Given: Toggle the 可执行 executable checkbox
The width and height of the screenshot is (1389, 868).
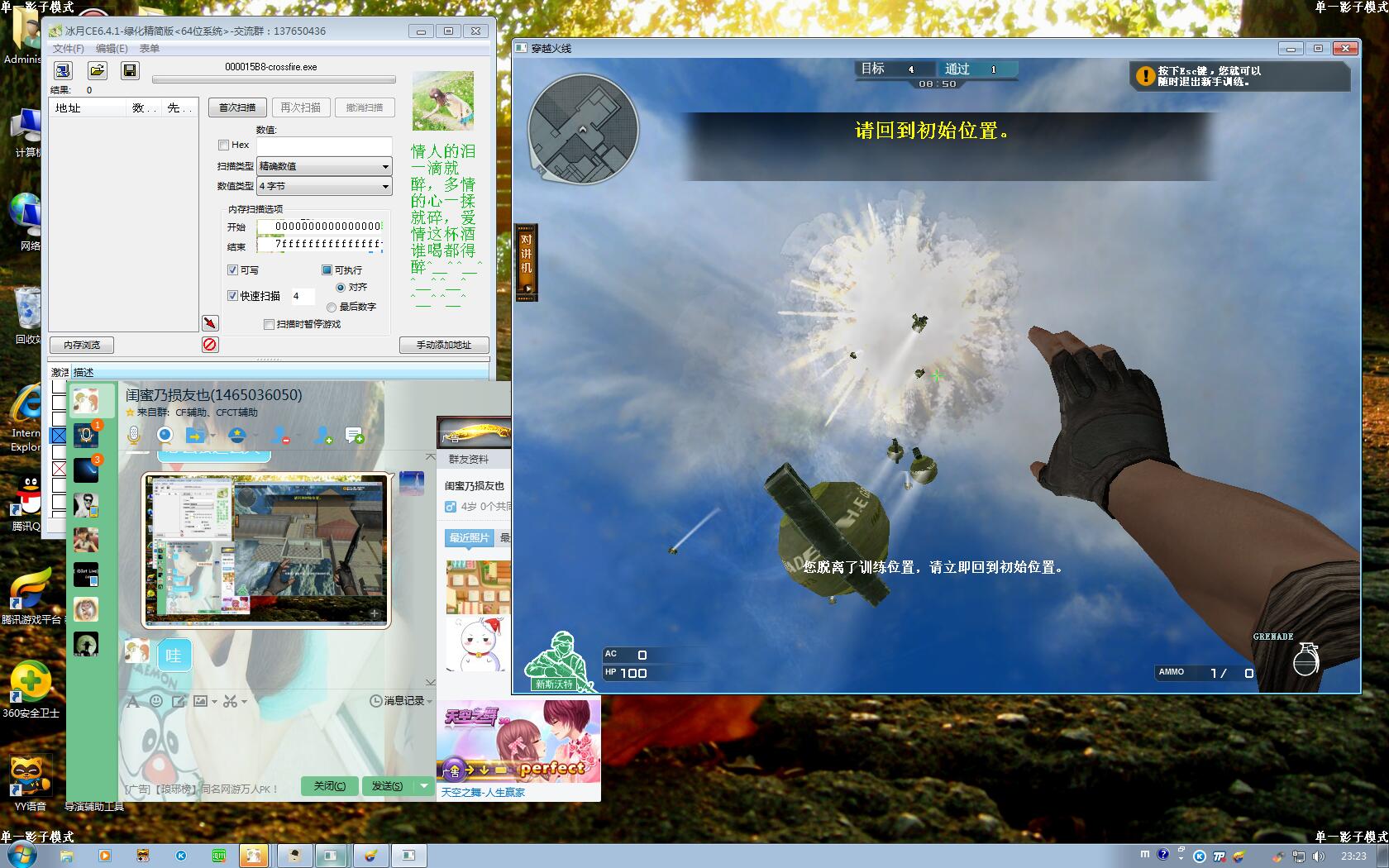Looking at the screenshot, I should pos(327,270).
